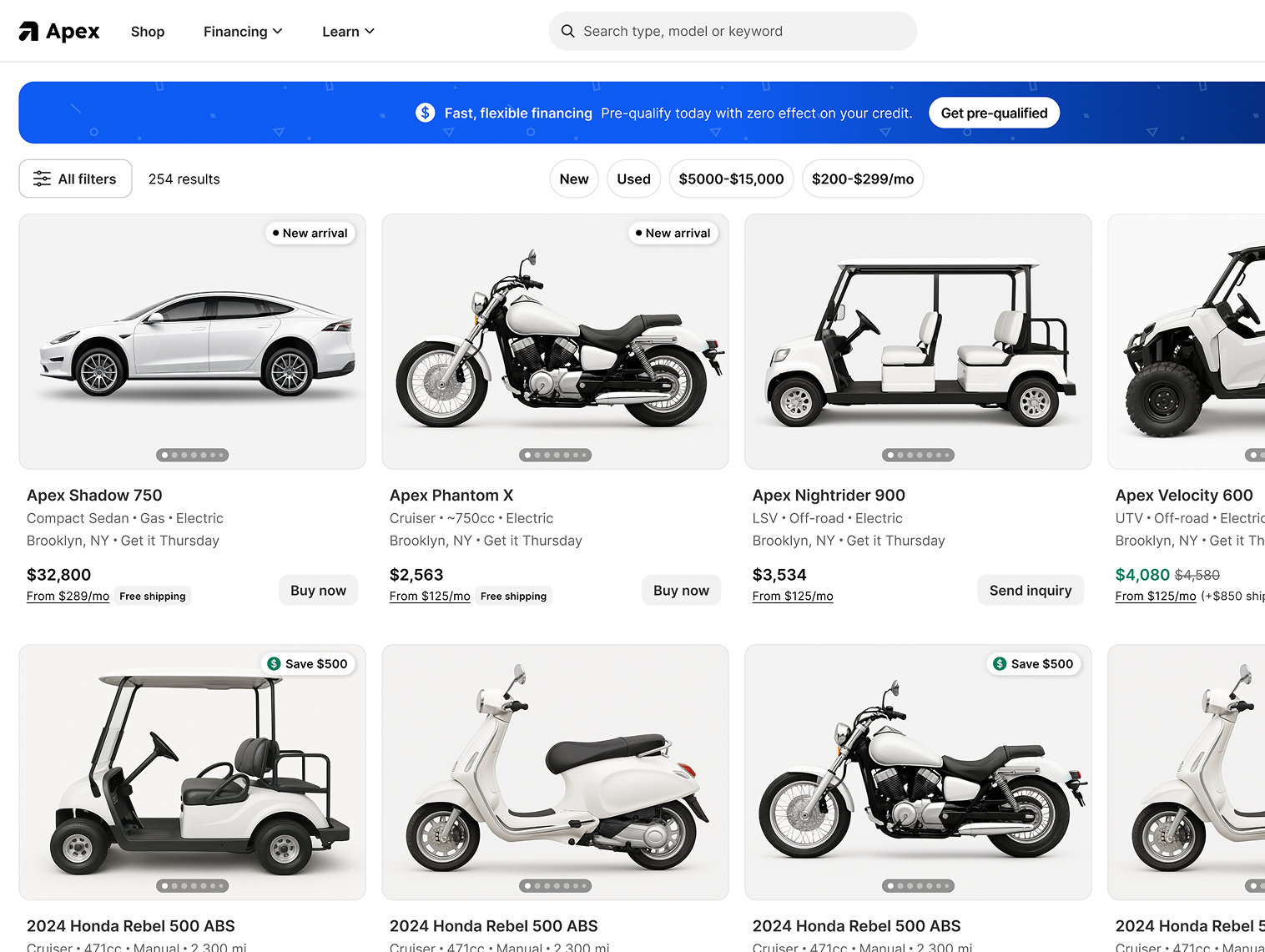Click the New arrival badge on Apex Shadow 750
This screenshot has height=952, width=1265.
click(x=310, y=233)
